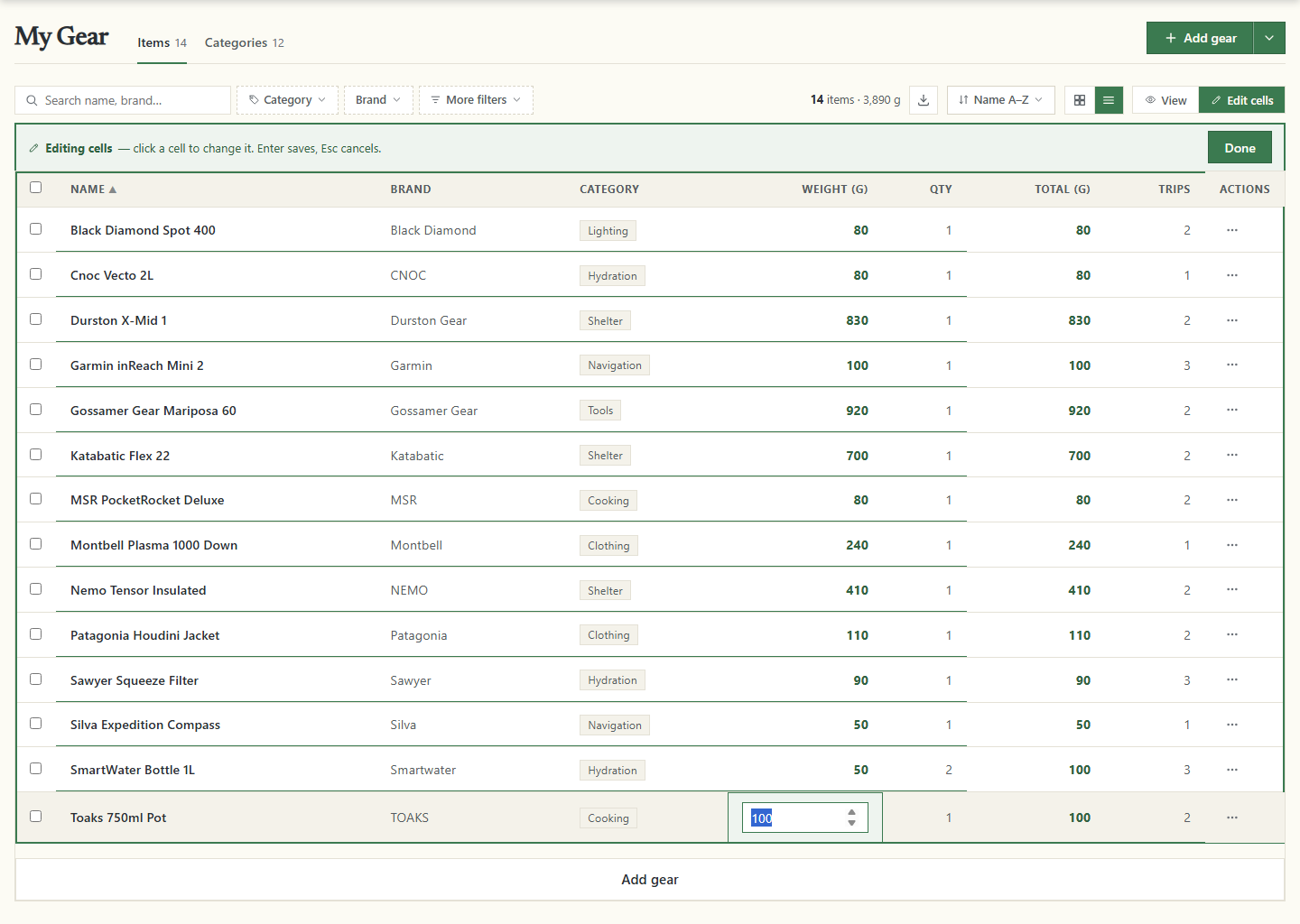Tick the Katabatic Flex 22 checkbox
This screenshot has height=924, width=1300.
click(36, 455)
